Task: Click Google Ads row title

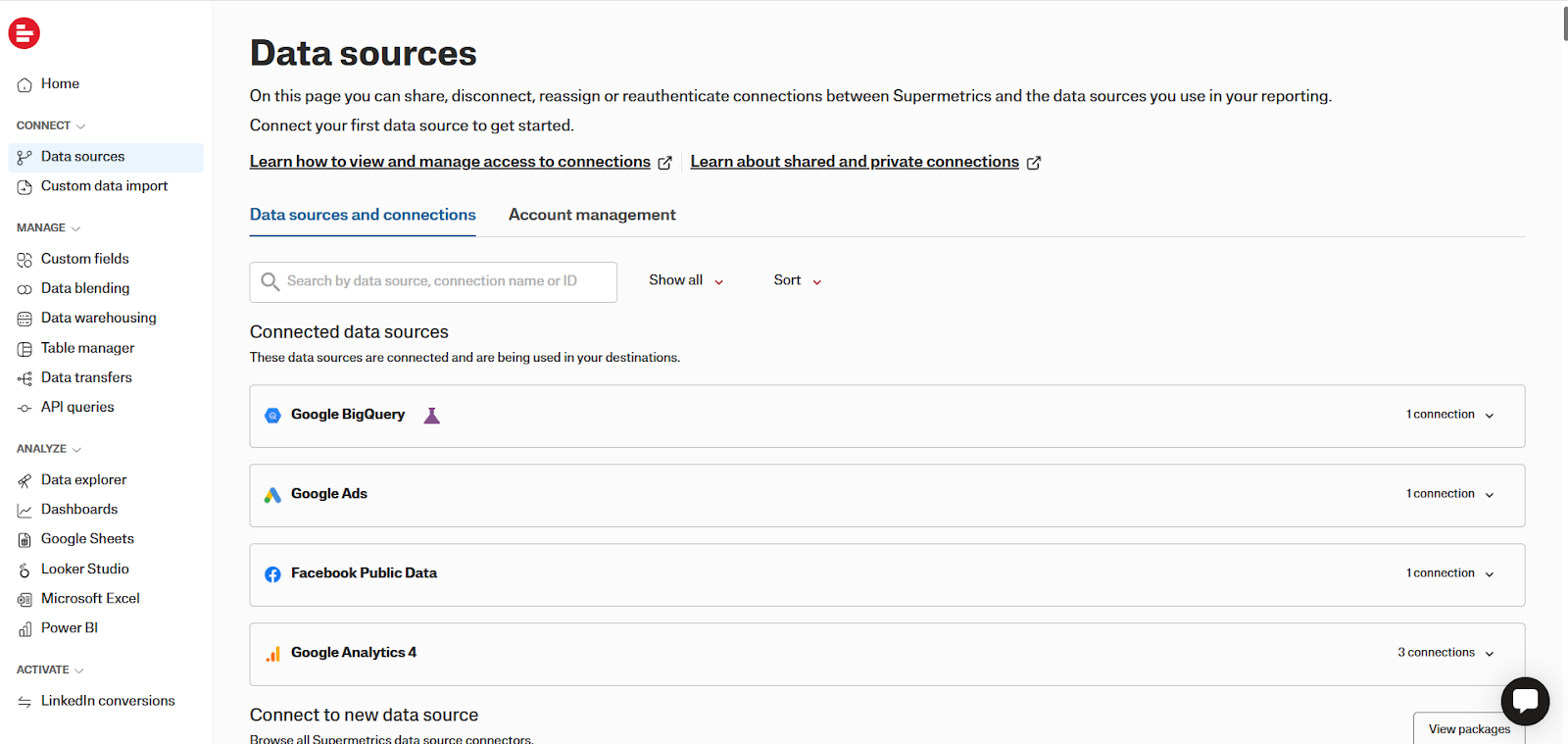Action: point(329,494)
